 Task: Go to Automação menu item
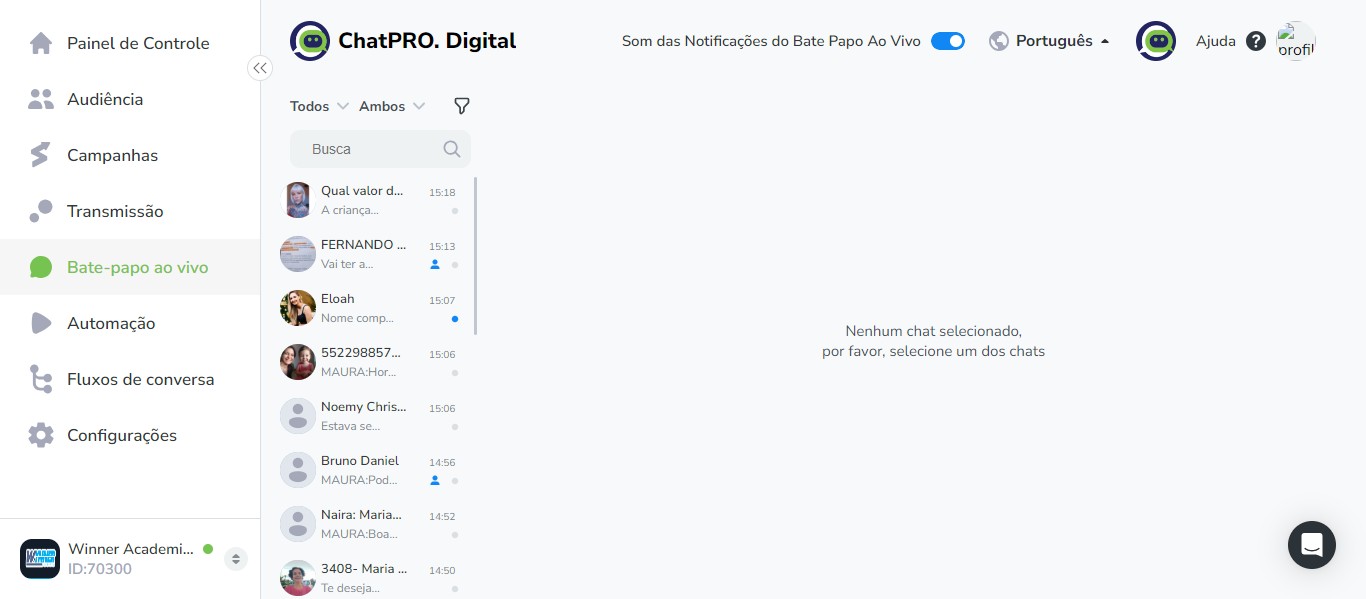tap(130, 323)
